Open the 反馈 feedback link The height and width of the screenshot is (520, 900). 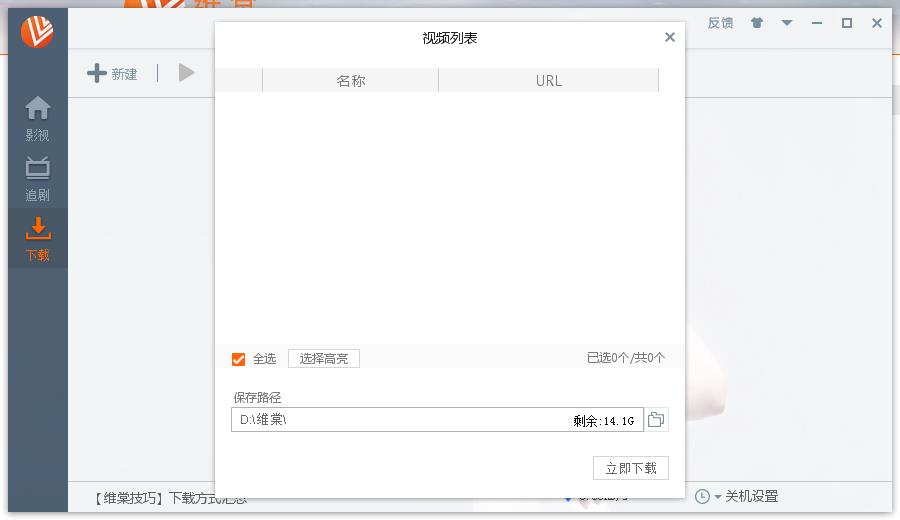[720, 23]
